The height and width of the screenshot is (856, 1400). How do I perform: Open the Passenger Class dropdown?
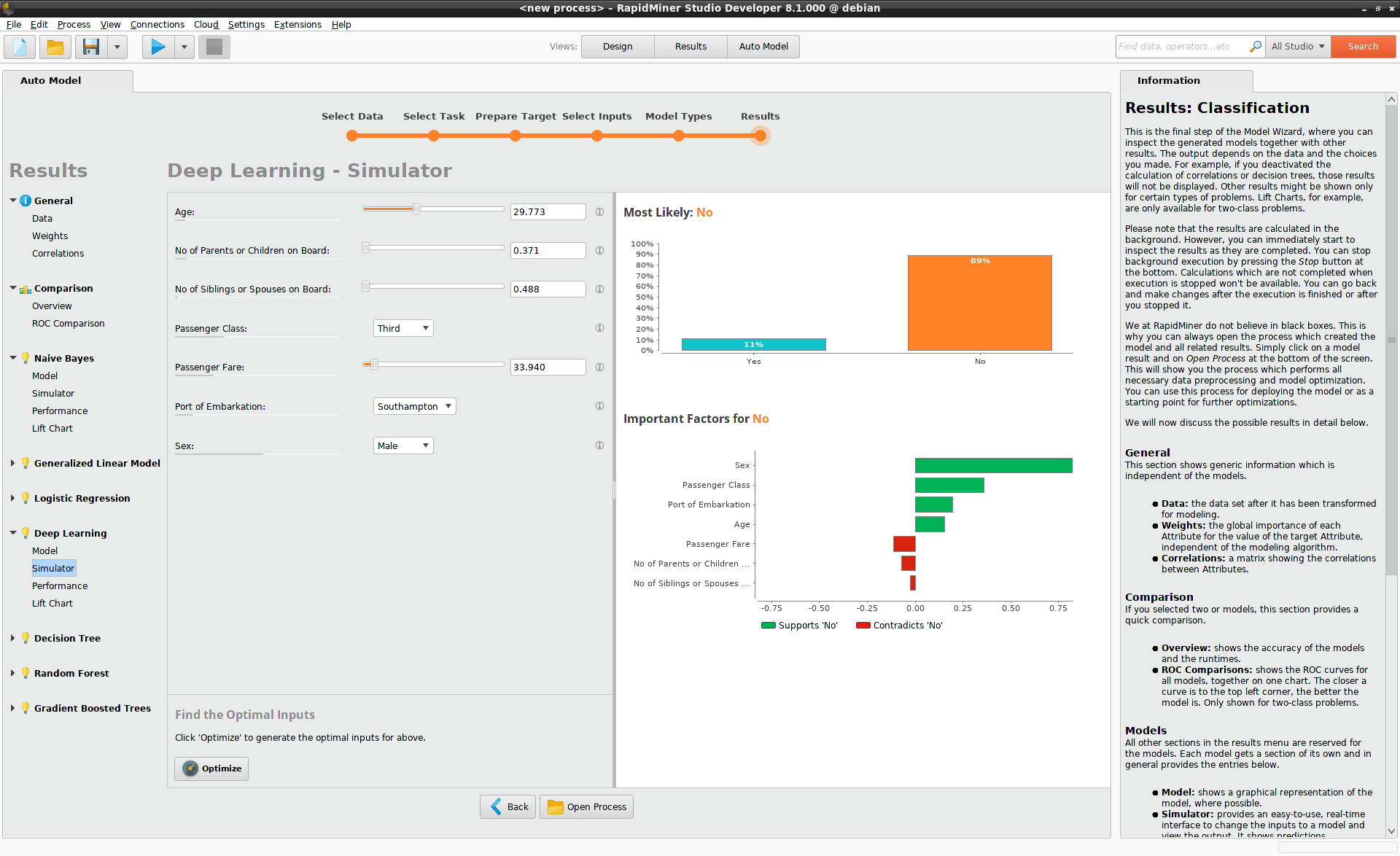click(x=402, y=328)
